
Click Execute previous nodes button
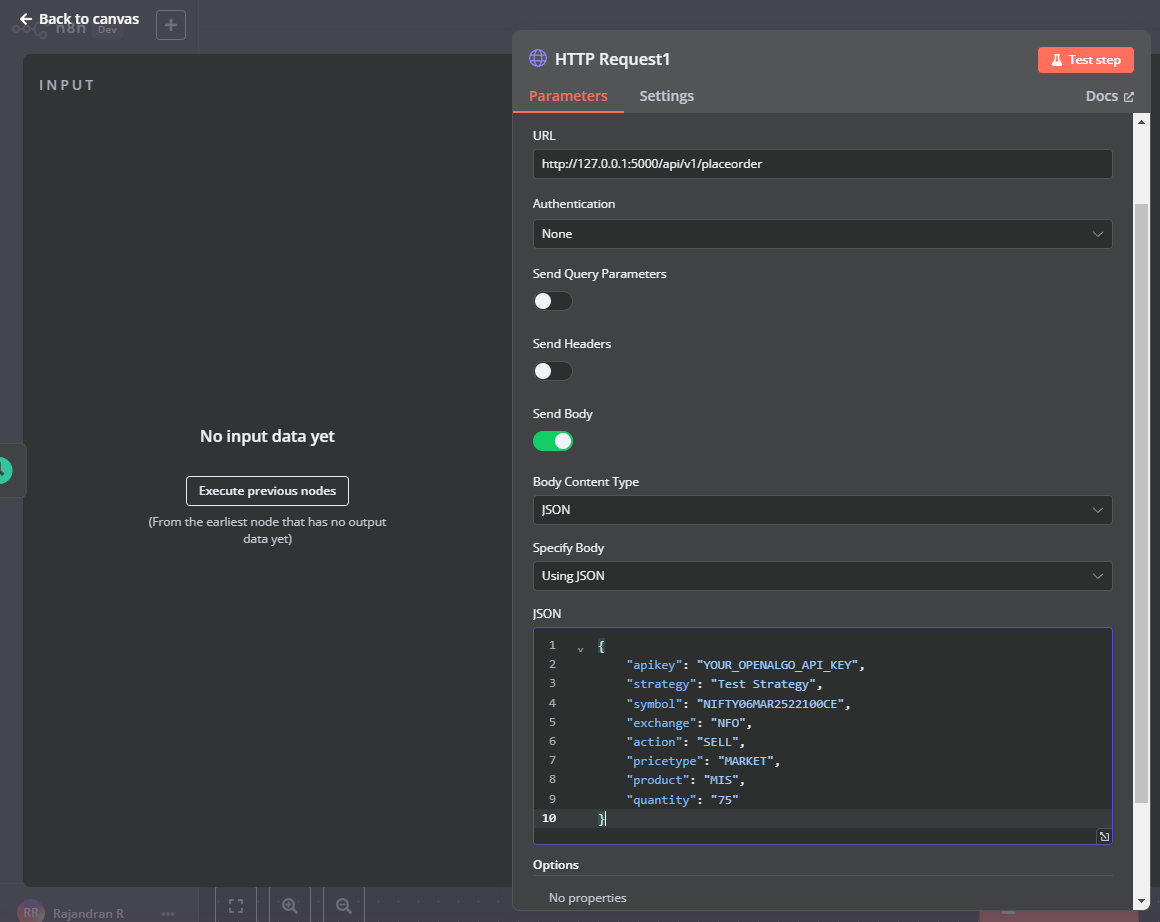coord(267,491)
